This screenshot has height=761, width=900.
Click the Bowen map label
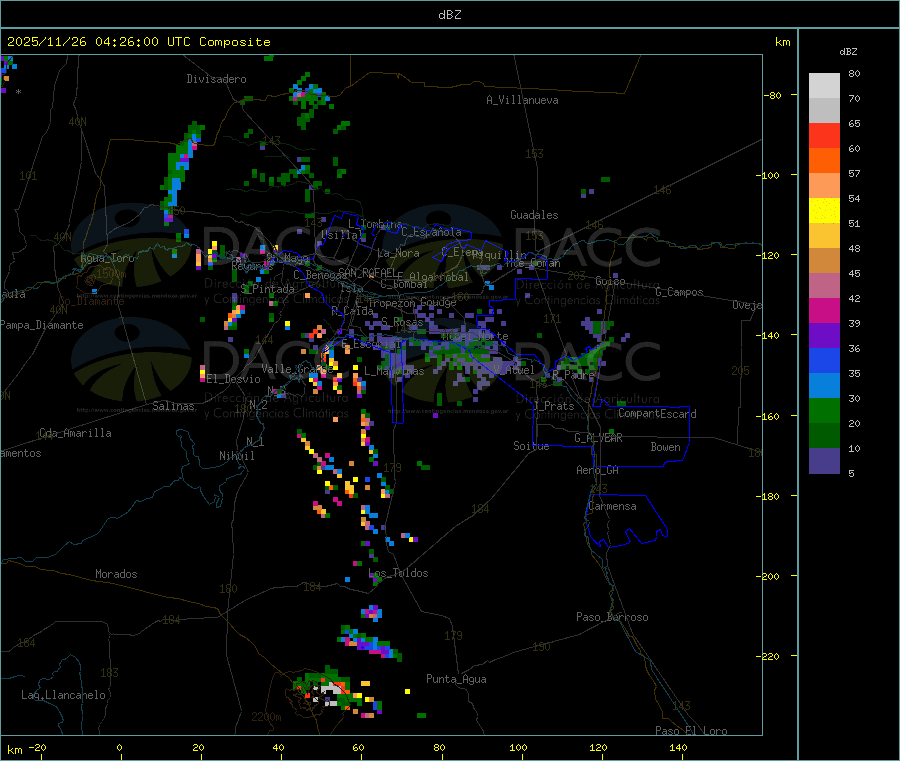pyautogui.click(x=665, y=446)
